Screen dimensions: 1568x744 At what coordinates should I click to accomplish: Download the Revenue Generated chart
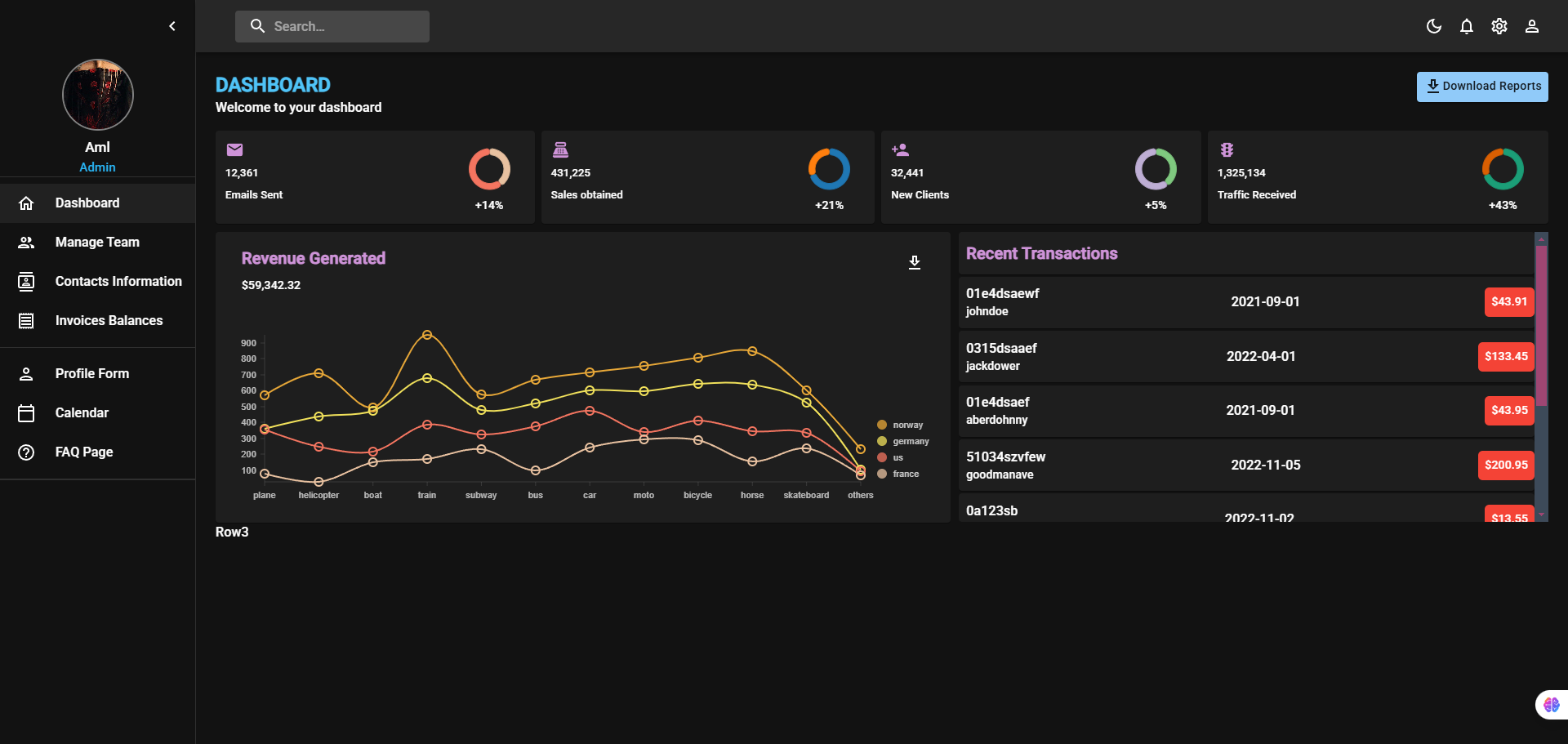point(914,262)
